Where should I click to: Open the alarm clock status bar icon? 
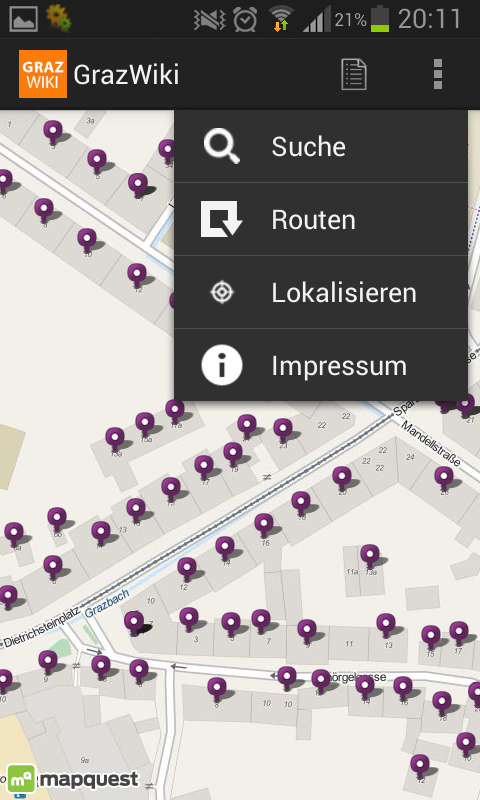[245, 20]
